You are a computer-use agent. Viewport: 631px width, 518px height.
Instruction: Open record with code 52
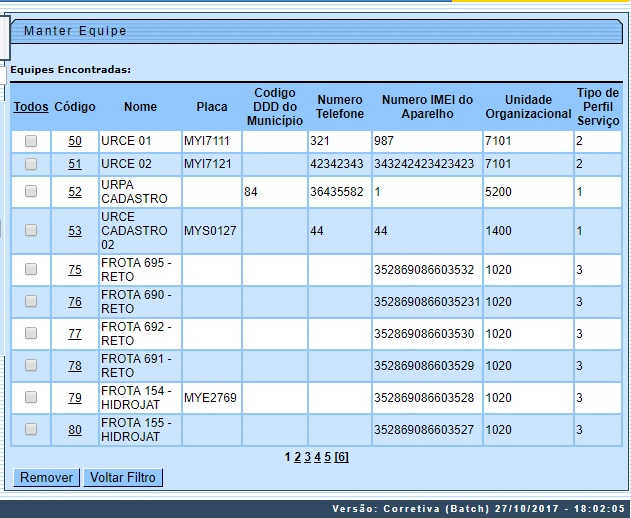75,192
